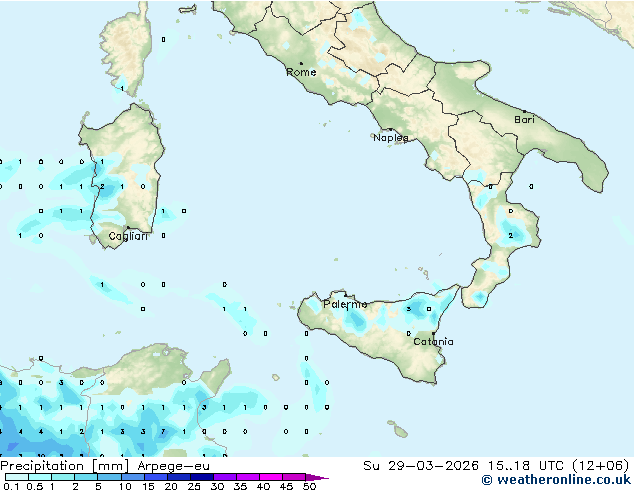This screenshot has height=490, width=634.
Task: Click the '25' legend scale value
Action: tap(194, 486)
